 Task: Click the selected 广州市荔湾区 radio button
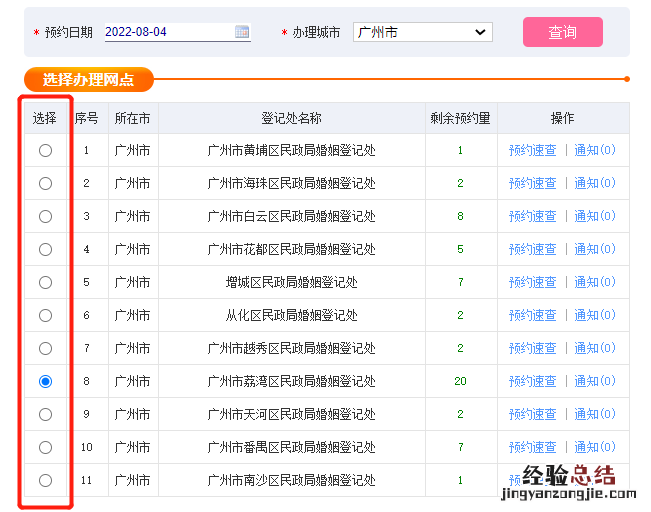click(45, 381)
